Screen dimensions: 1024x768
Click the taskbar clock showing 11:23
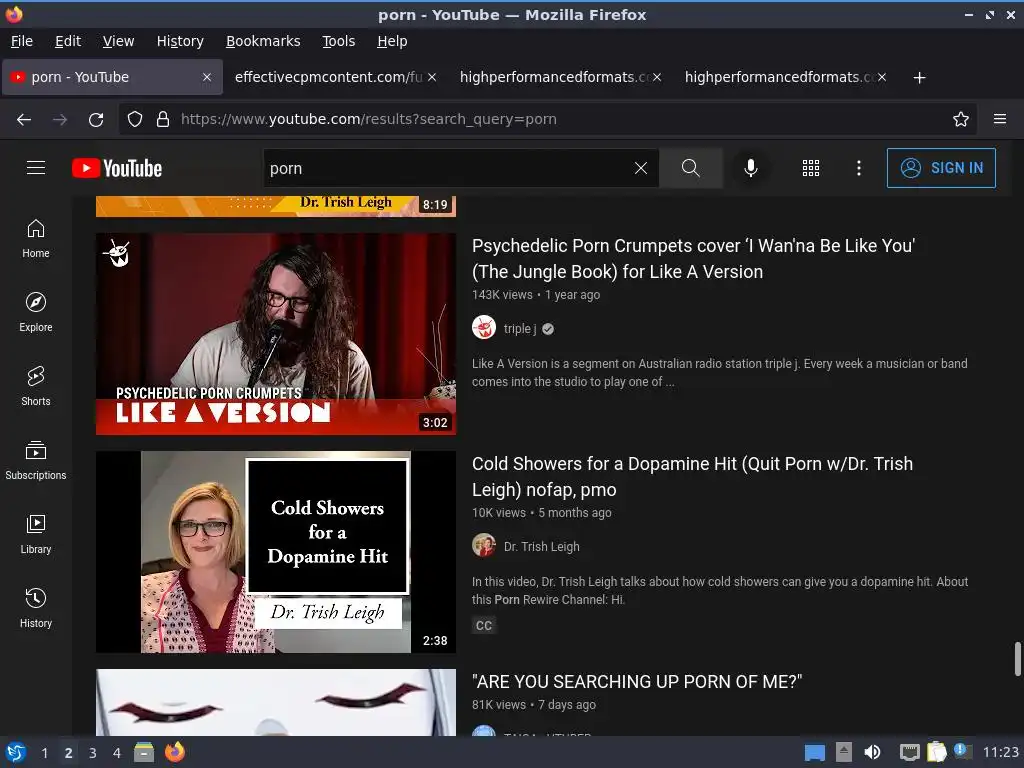point(1000,753)
